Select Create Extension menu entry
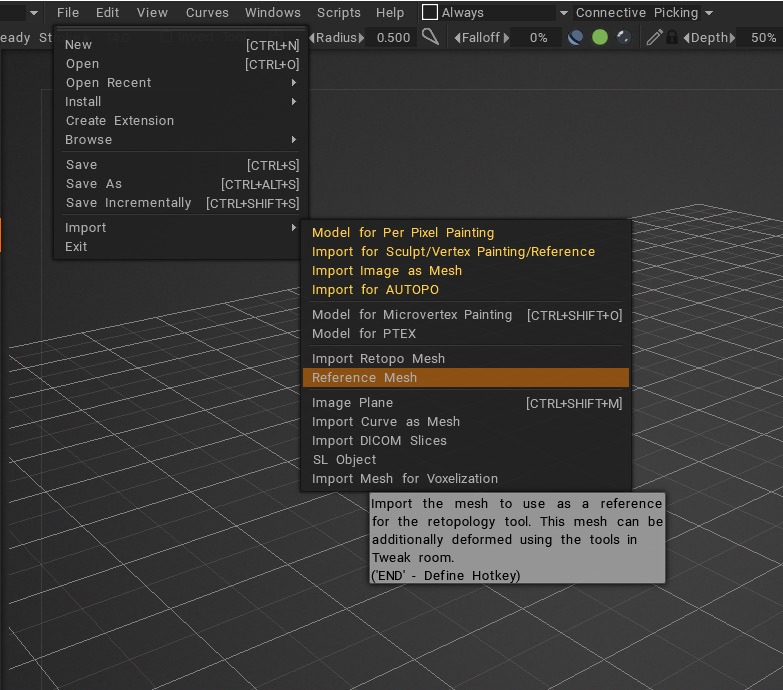Screen dimensions: 783x690 (183, 121)
